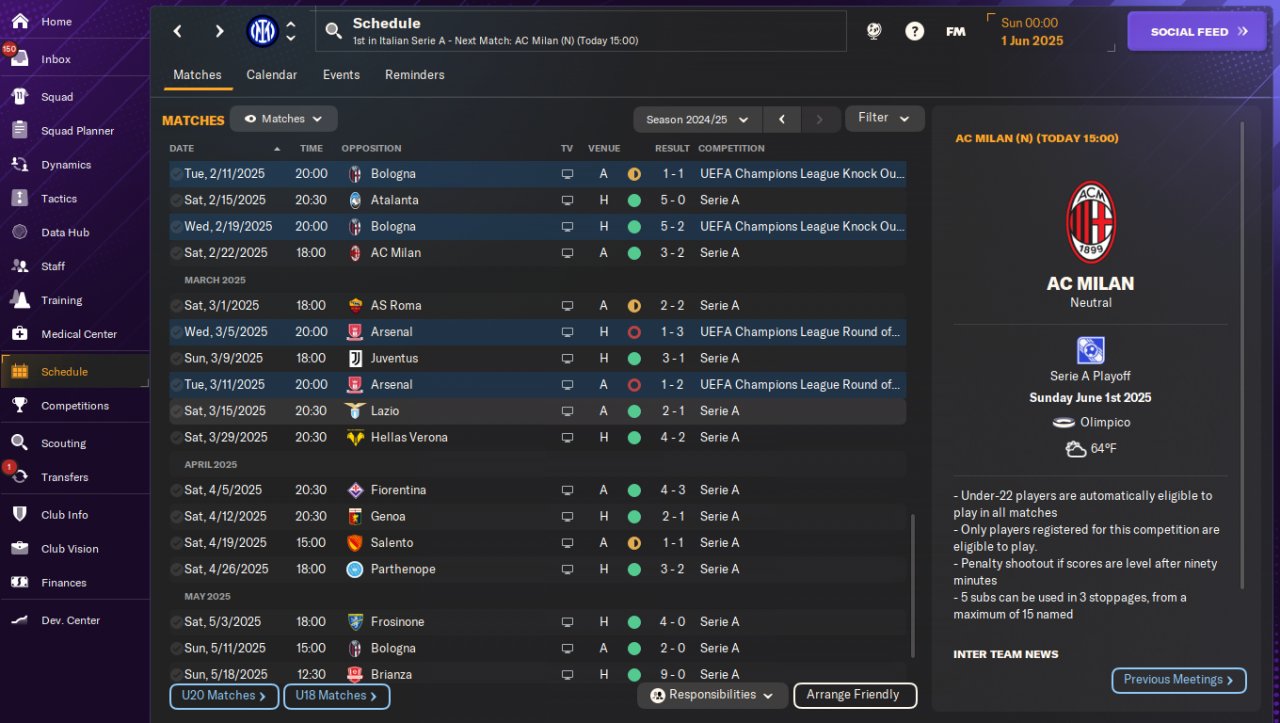This screenshot has height=723, width=1280.
Task: Open the help question mark icon
Action: pos(914,31)
